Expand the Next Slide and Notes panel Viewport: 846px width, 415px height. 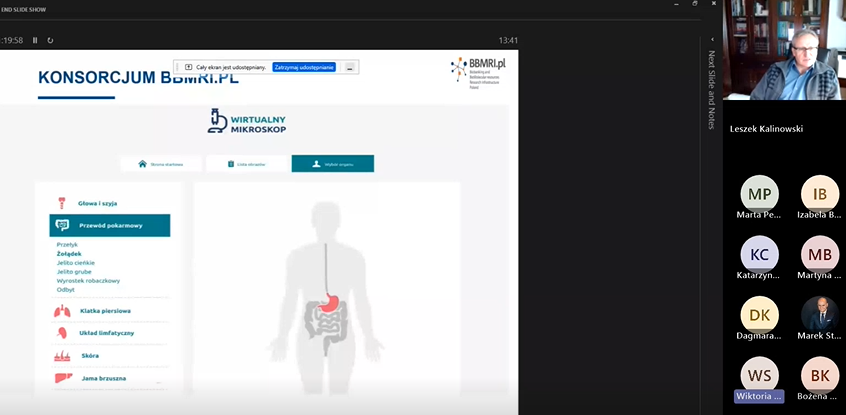[711, 90]
